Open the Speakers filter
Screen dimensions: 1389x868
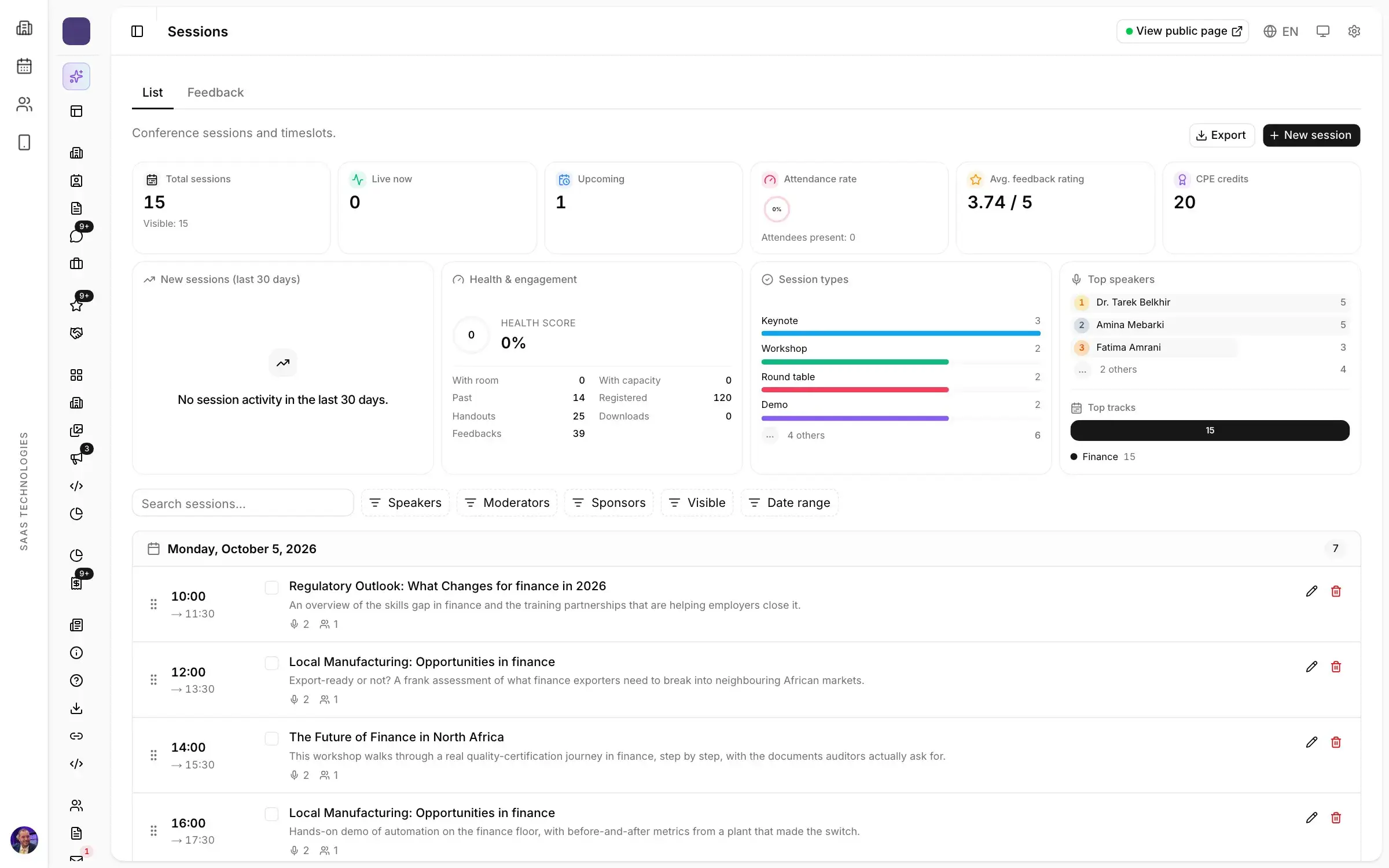[x=405, y=503]
